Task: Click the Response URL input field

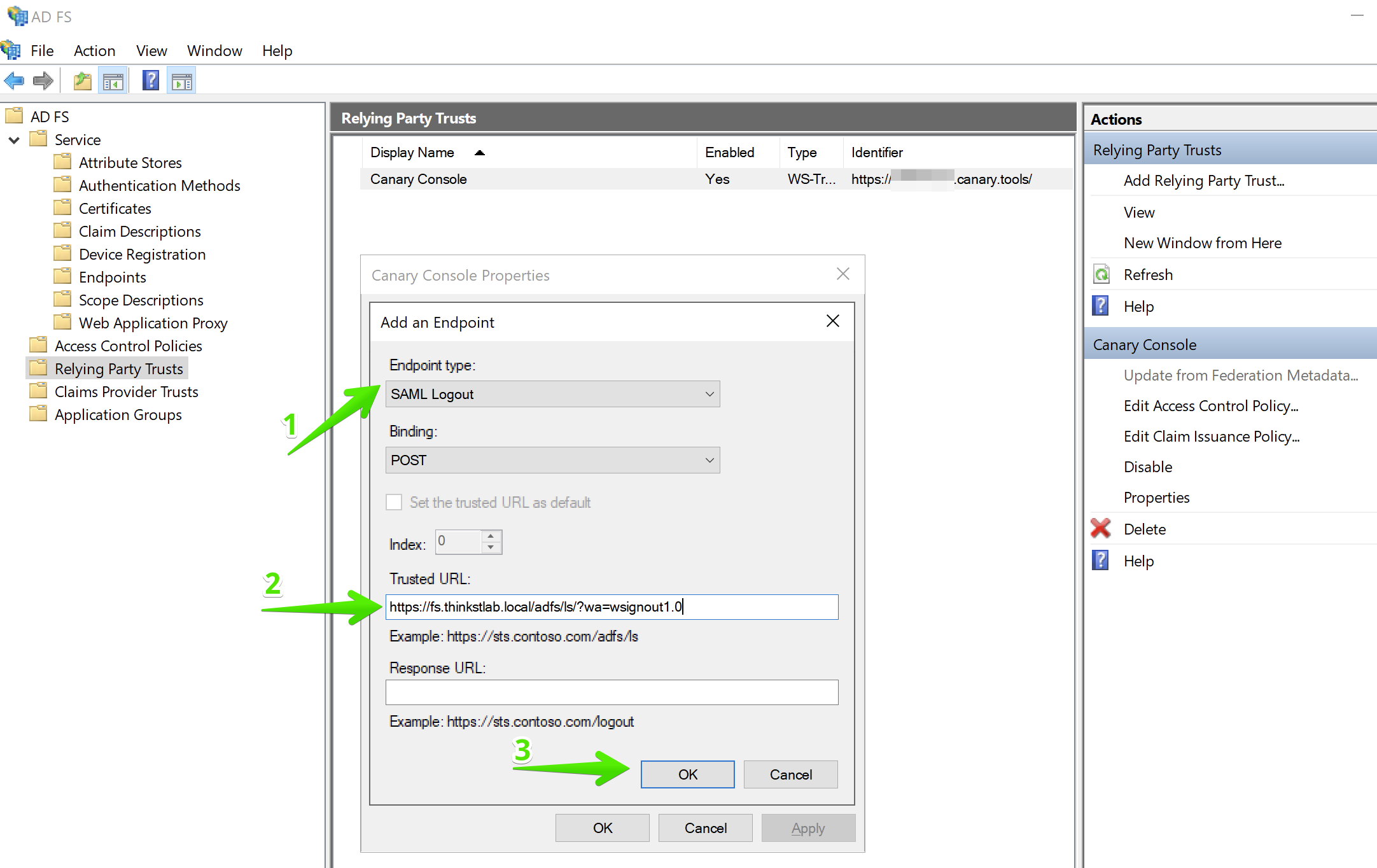Action: [x=612, y=692]
